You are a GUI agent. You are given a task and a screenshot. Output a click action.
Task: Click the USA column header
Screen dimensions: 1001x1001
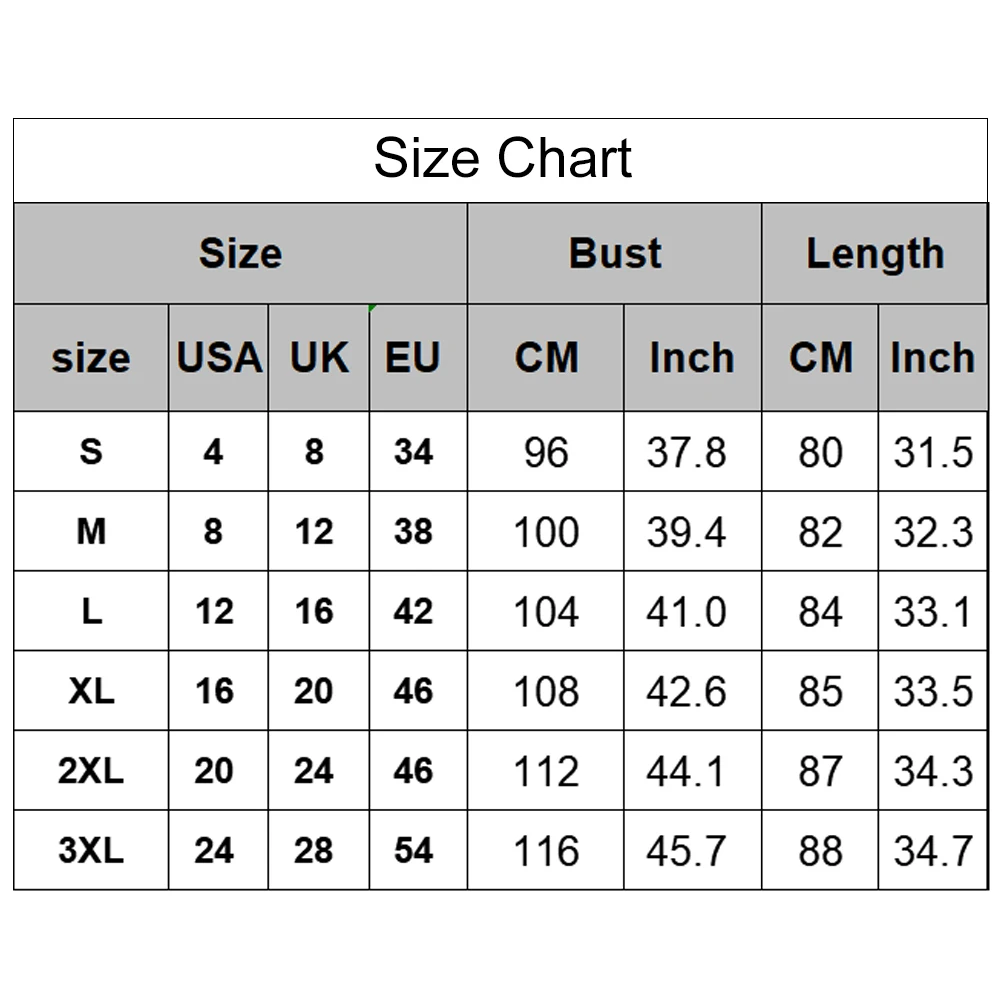[219, 358]
